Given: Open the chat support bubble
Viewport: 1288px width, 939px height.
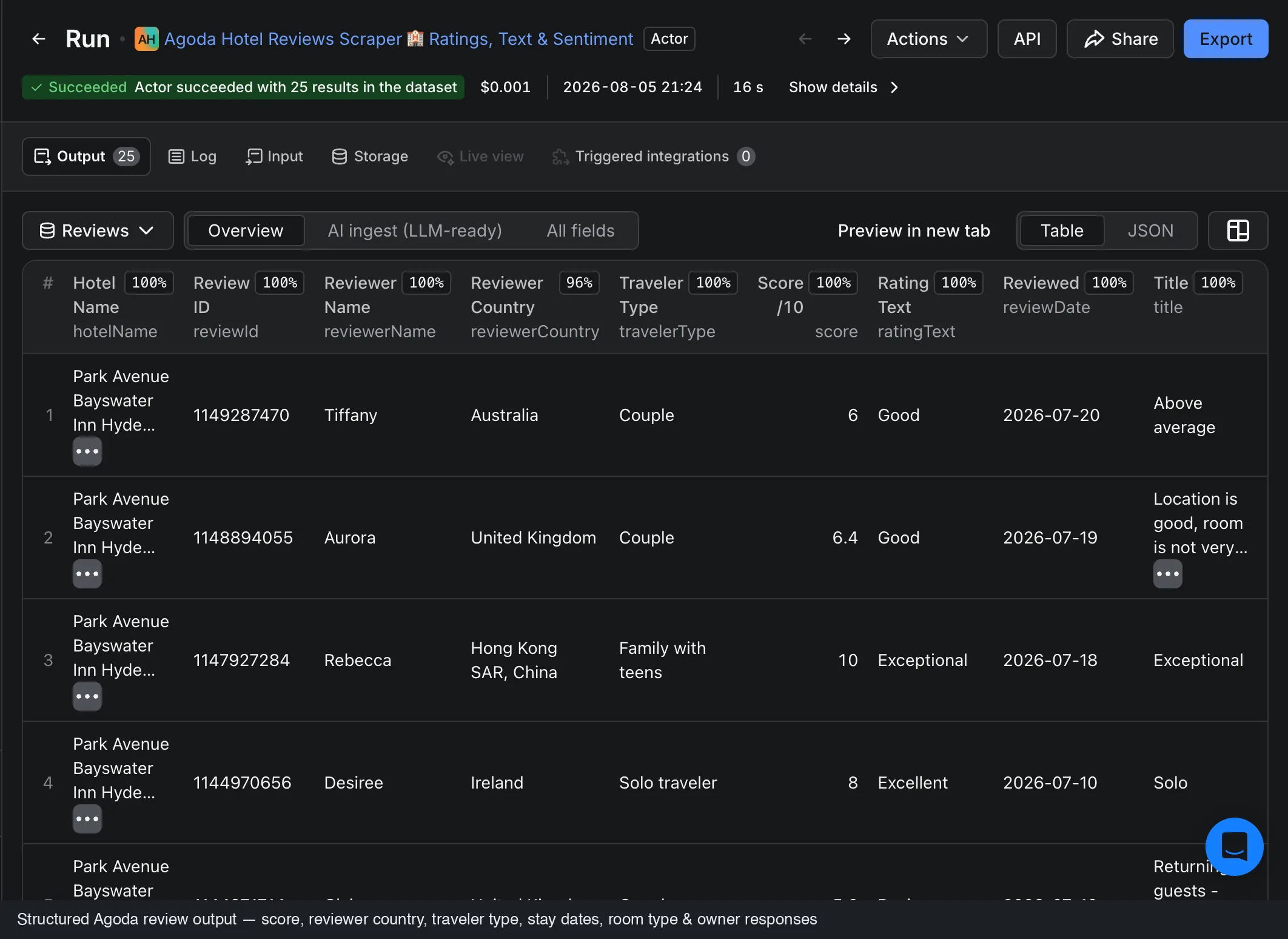Looking at the screenshot, I should (x=1234, y=846).
